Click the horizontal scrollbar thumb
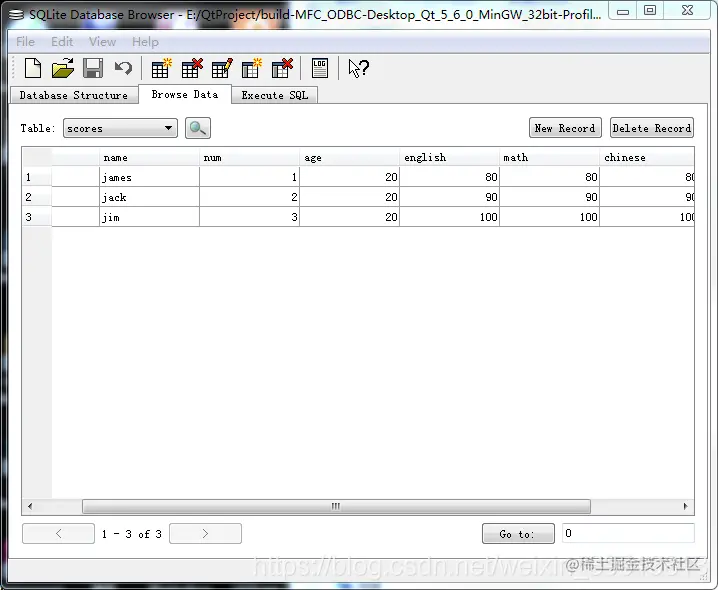This screenshot has width=718, height=590. [x=336, y=506]
